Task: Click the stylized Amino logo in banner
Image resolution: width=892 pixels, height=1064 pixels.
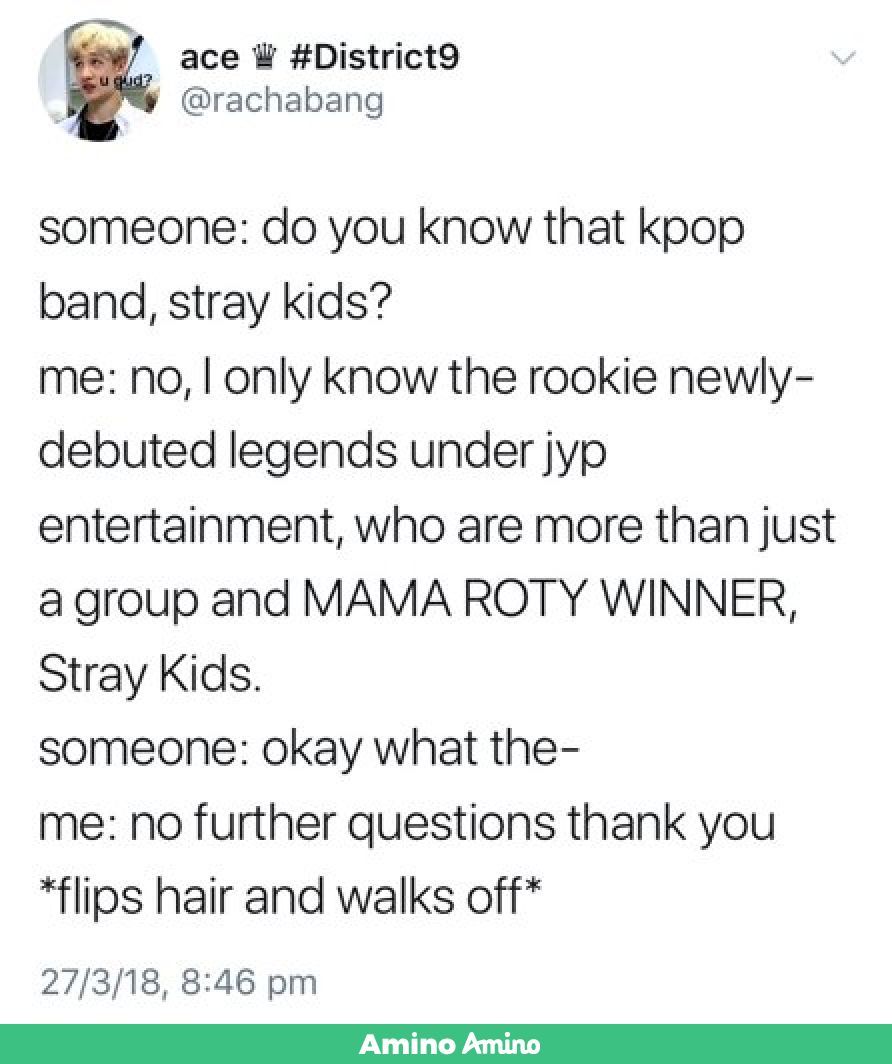Action: tap(501, 1044)
